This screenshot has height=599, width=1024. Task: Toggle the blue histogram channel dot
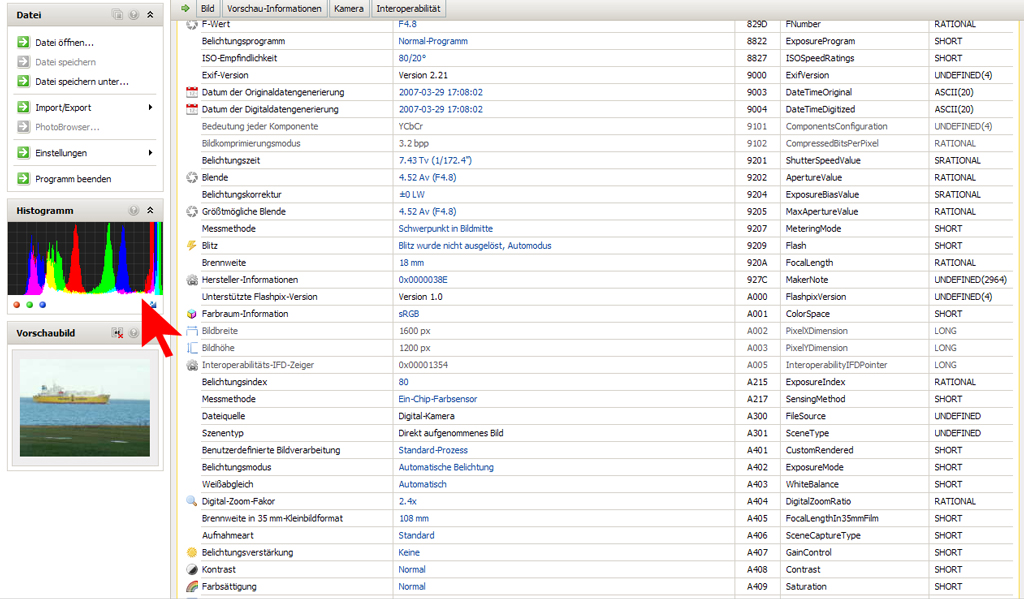43,304
